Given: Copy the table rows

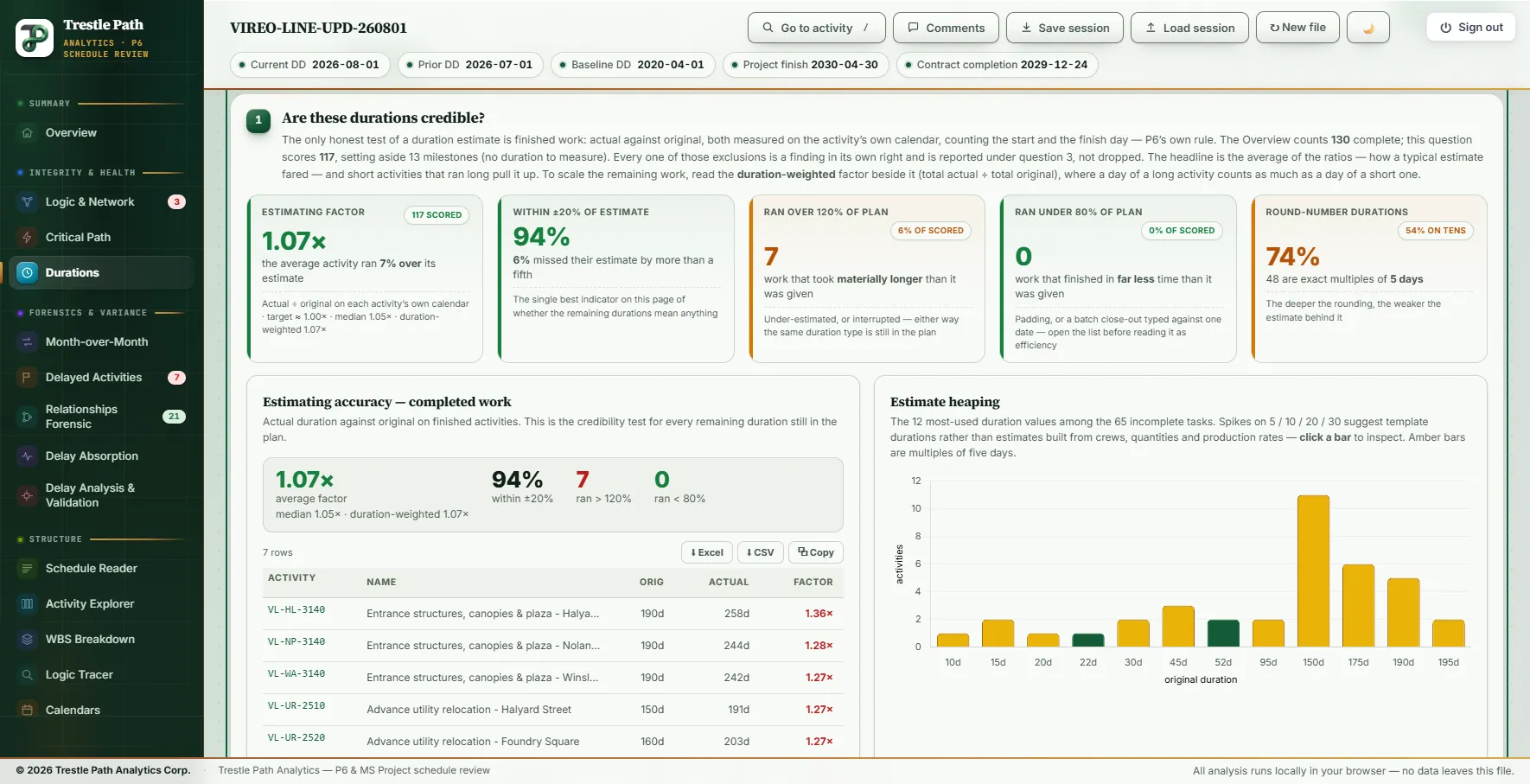Looking at the screenshot, I should click(816, 552).
